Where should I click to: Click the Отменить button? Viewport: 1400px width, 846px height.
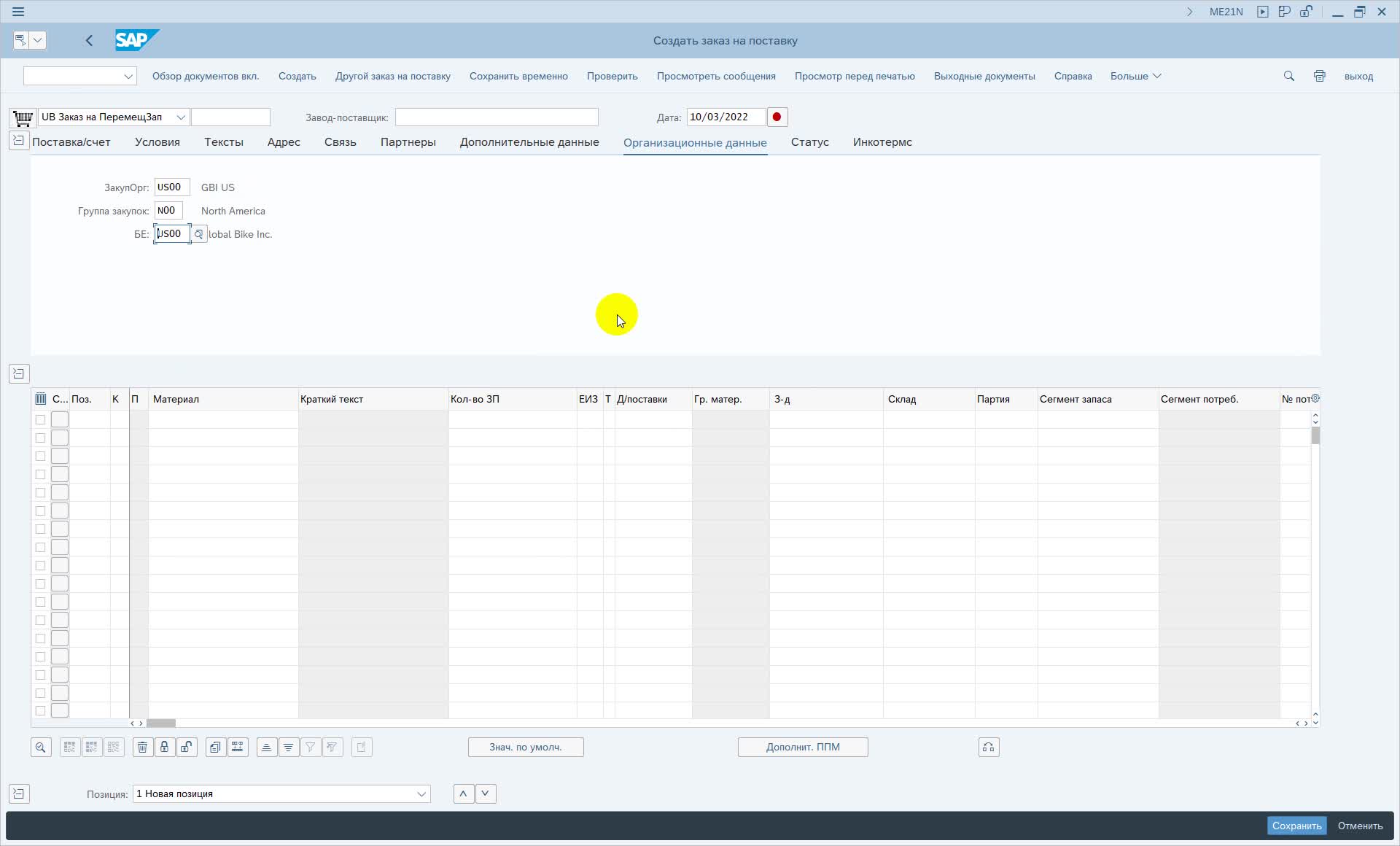1360,826
